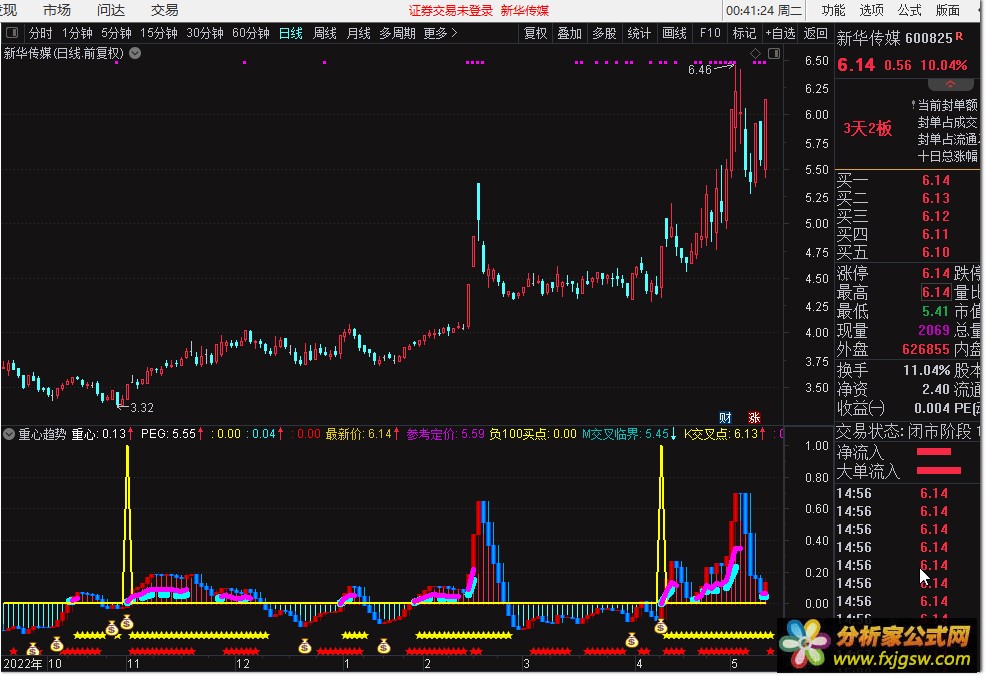
Task: Click the 最低 value 5.41
Action: point(935,311)
